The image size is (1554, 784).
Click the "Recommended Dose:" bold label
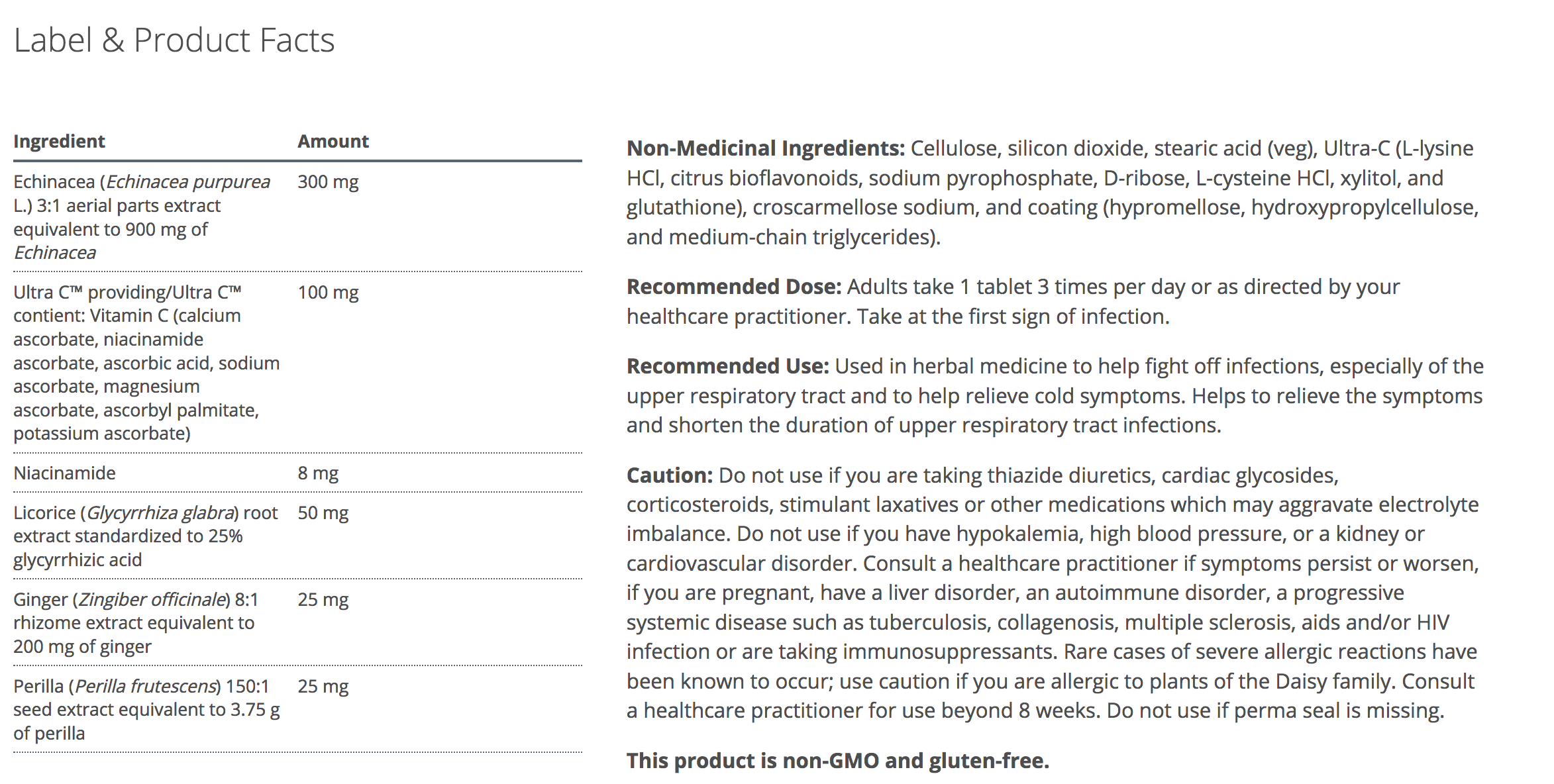733,287
